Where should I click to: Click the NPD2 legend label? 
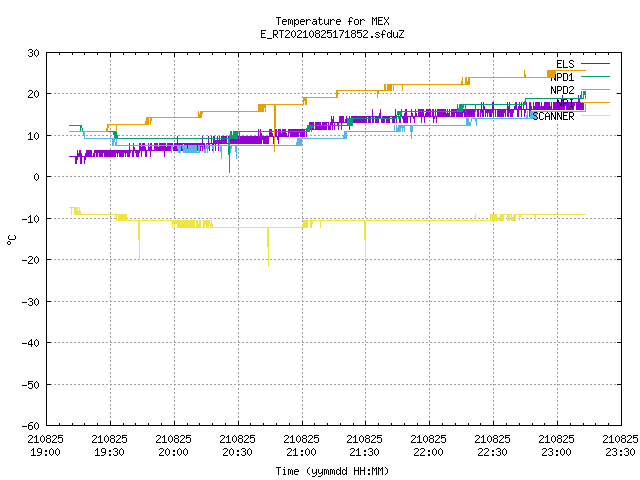click(x=562, y=90)
